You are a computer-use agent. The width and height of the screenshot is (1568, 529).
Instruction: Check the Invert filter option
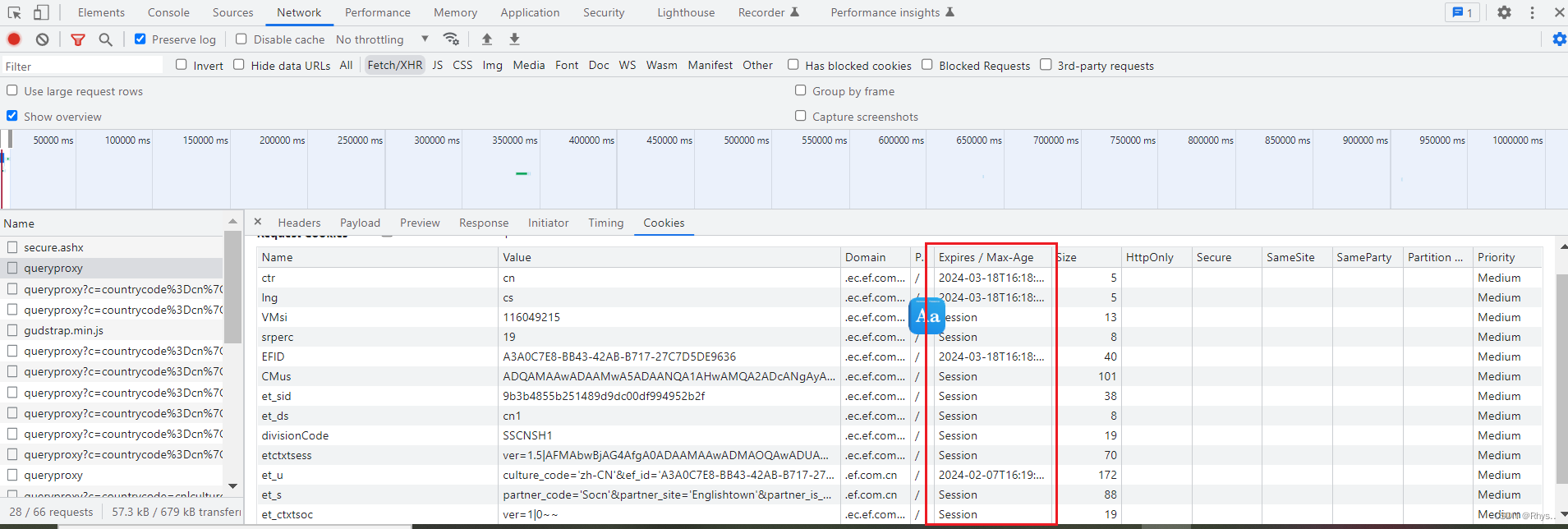click(182, 65)
